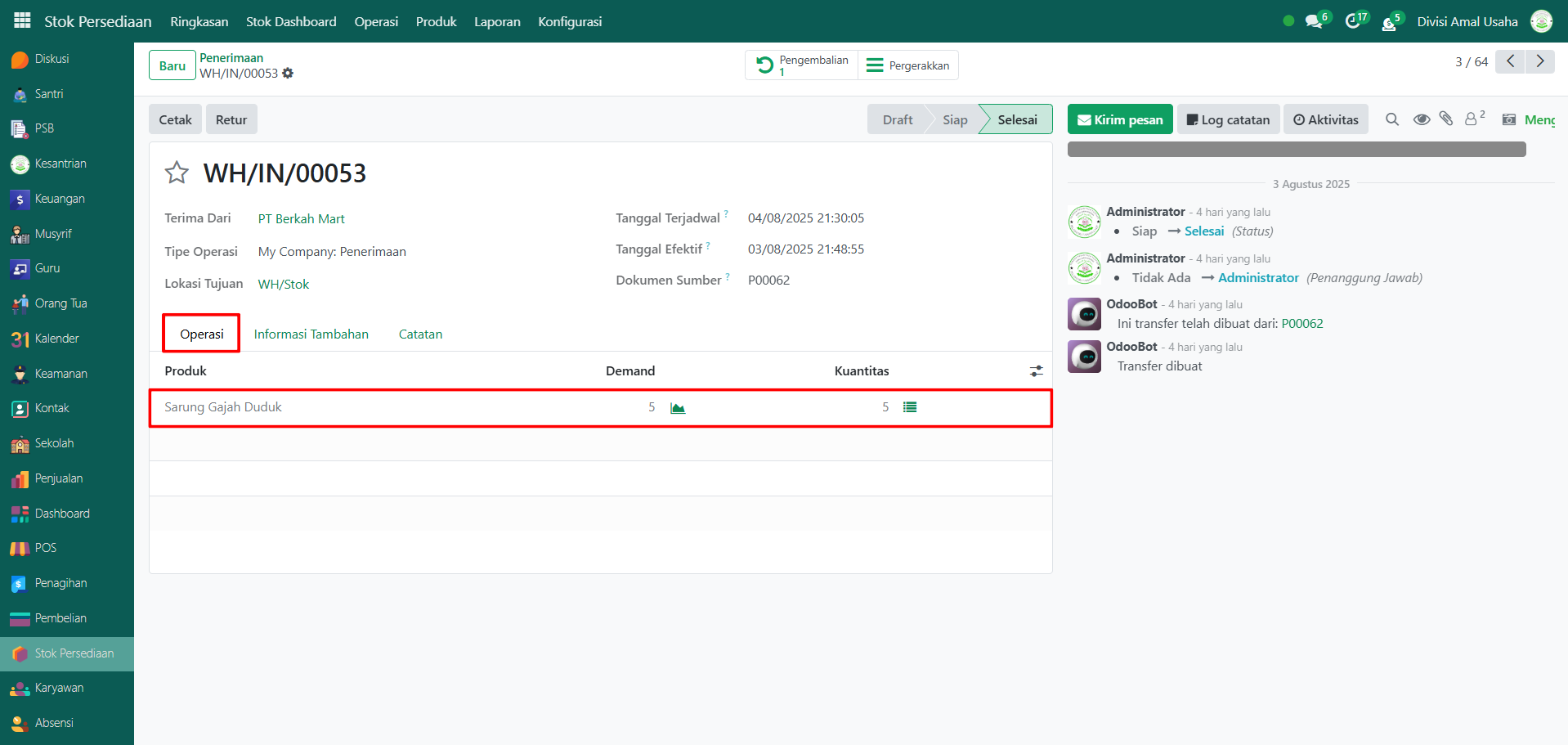Toggle the favorite star for WH/IN/00053

[x=177, y=173]
